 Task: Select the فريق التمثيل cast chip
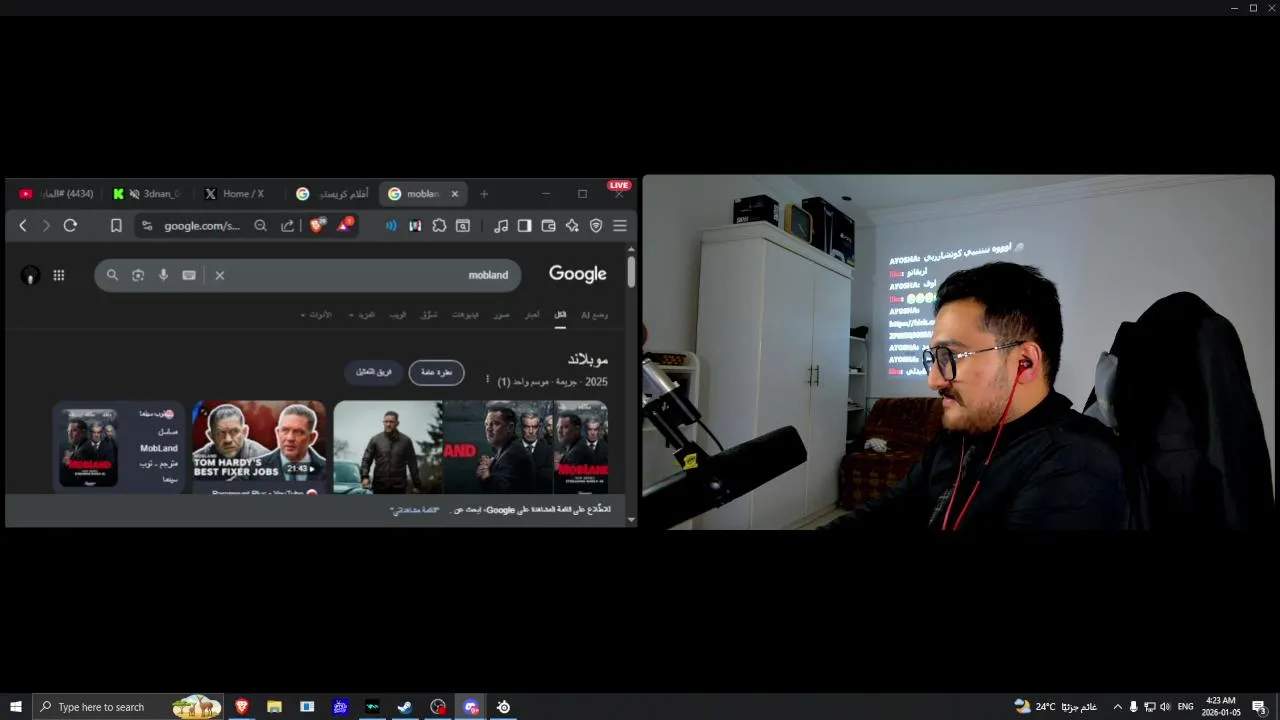click(374, 372)
